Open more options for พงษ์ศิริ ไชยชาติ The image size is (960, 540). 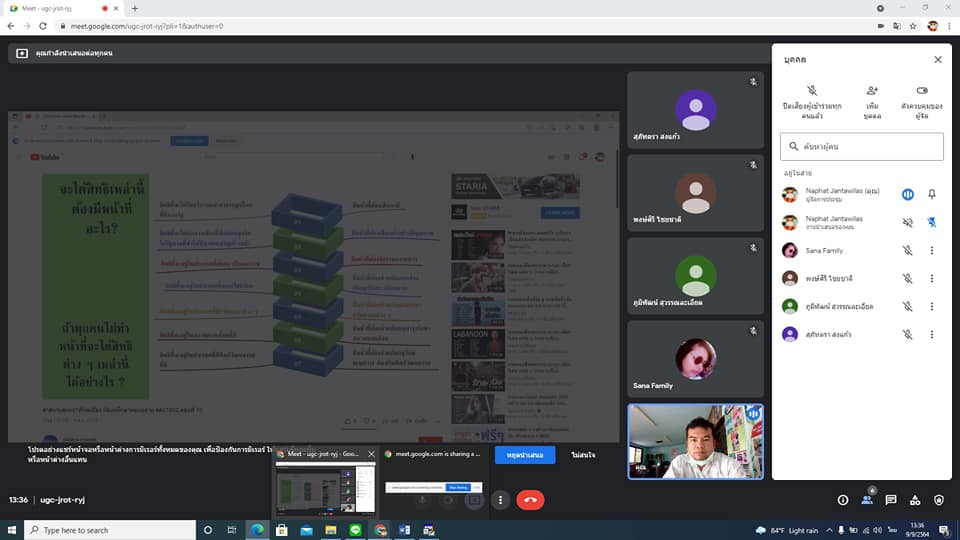click(x=932, y=279)
